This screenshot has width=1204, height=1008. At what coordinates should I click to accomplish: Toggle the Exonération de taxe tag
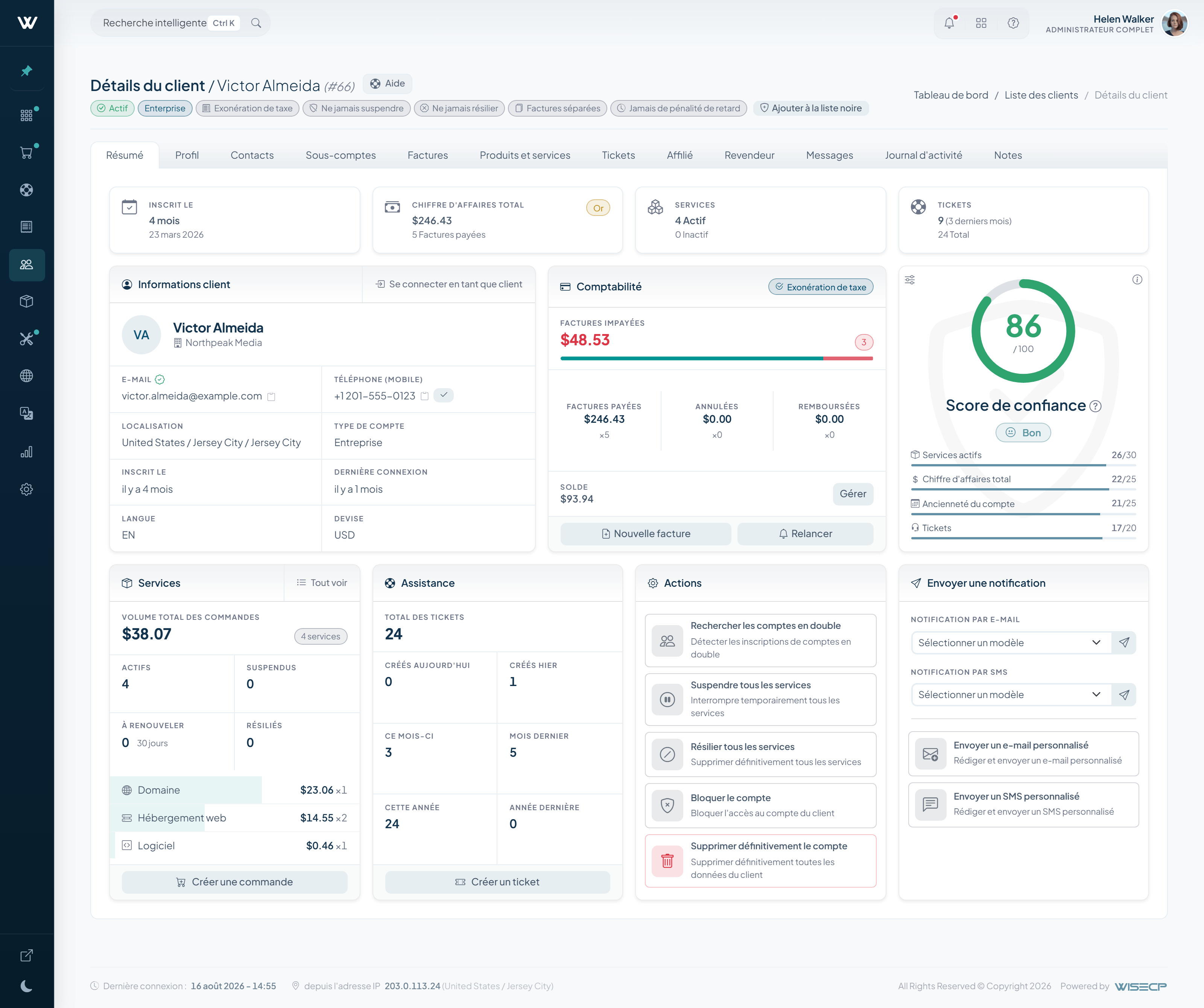pos(247,108)
